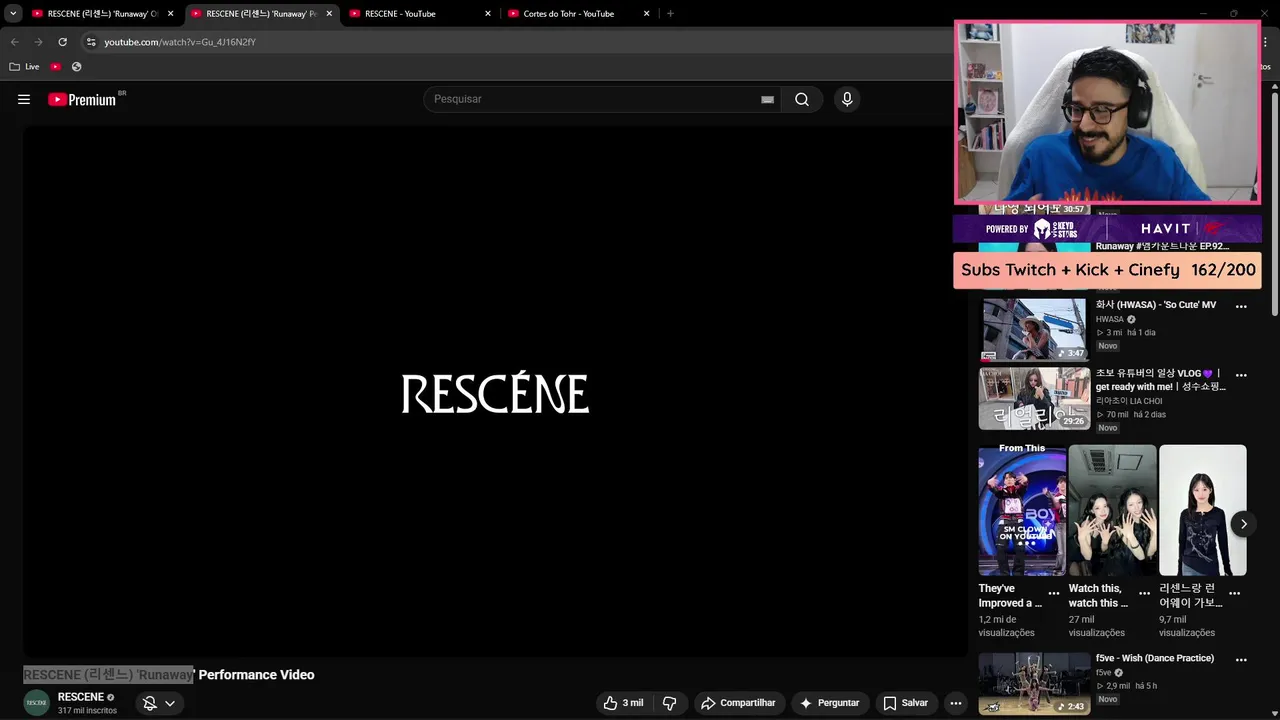Image resolution: width=1280 pixels, height=720 pixels.
Task: Play f5ve Wish Dance Practice thumbnail
Action: click(1034, 684)
